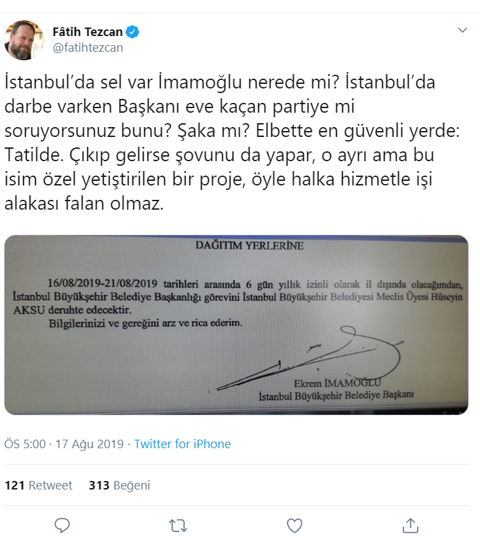Open Fâtih Tezcan's profile avatar
The height and width of the screenshot is (536, 480).
coord(24,40)
